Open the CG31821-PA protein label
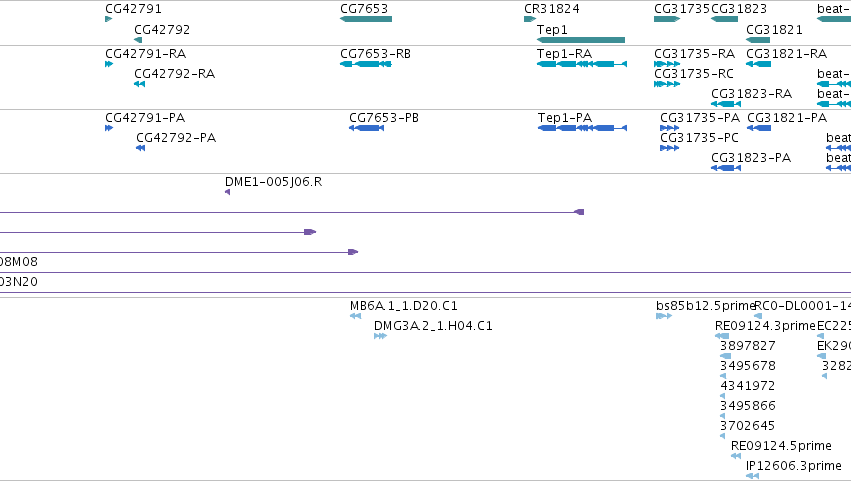This screenshot has width=851, height=481. pos(787,118)
